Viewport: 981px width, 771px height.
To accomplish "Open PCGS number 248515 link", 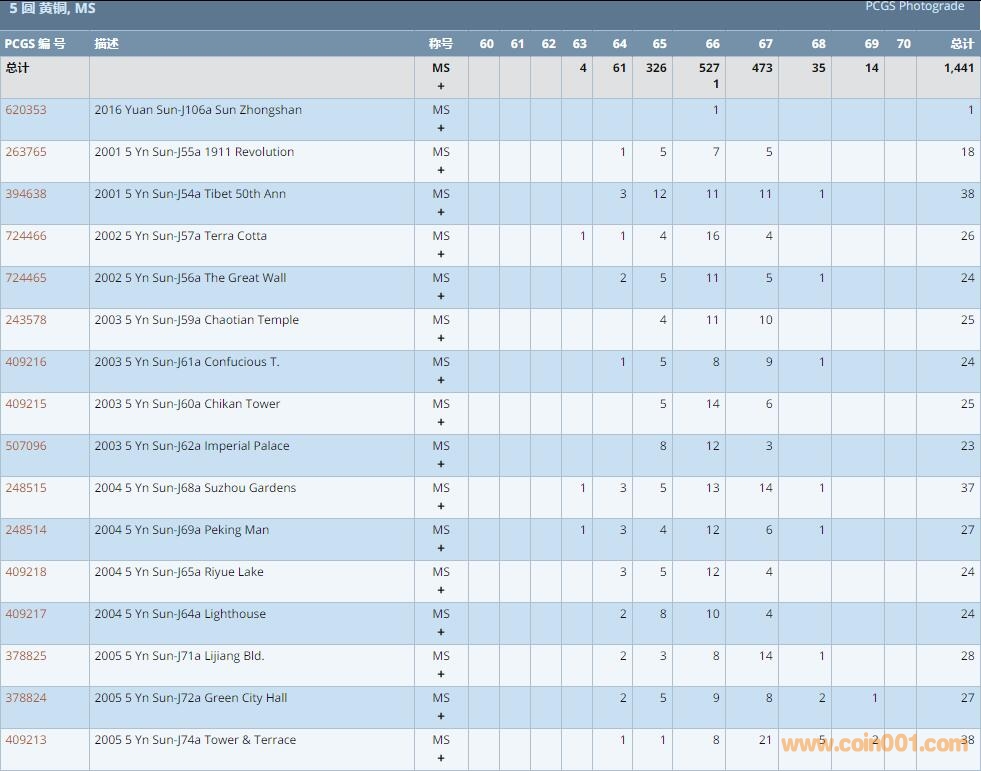I will click(26, 488).
